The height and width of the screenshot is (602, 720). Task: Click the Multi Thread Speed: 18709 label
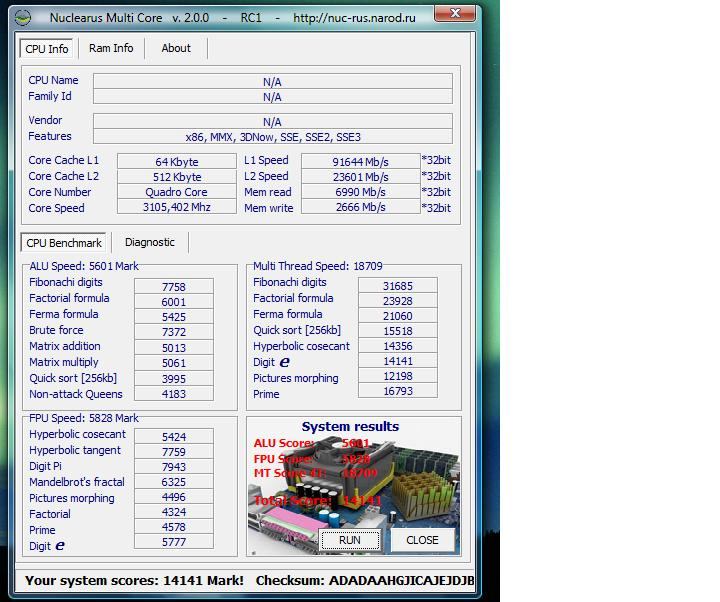[318, 266]
